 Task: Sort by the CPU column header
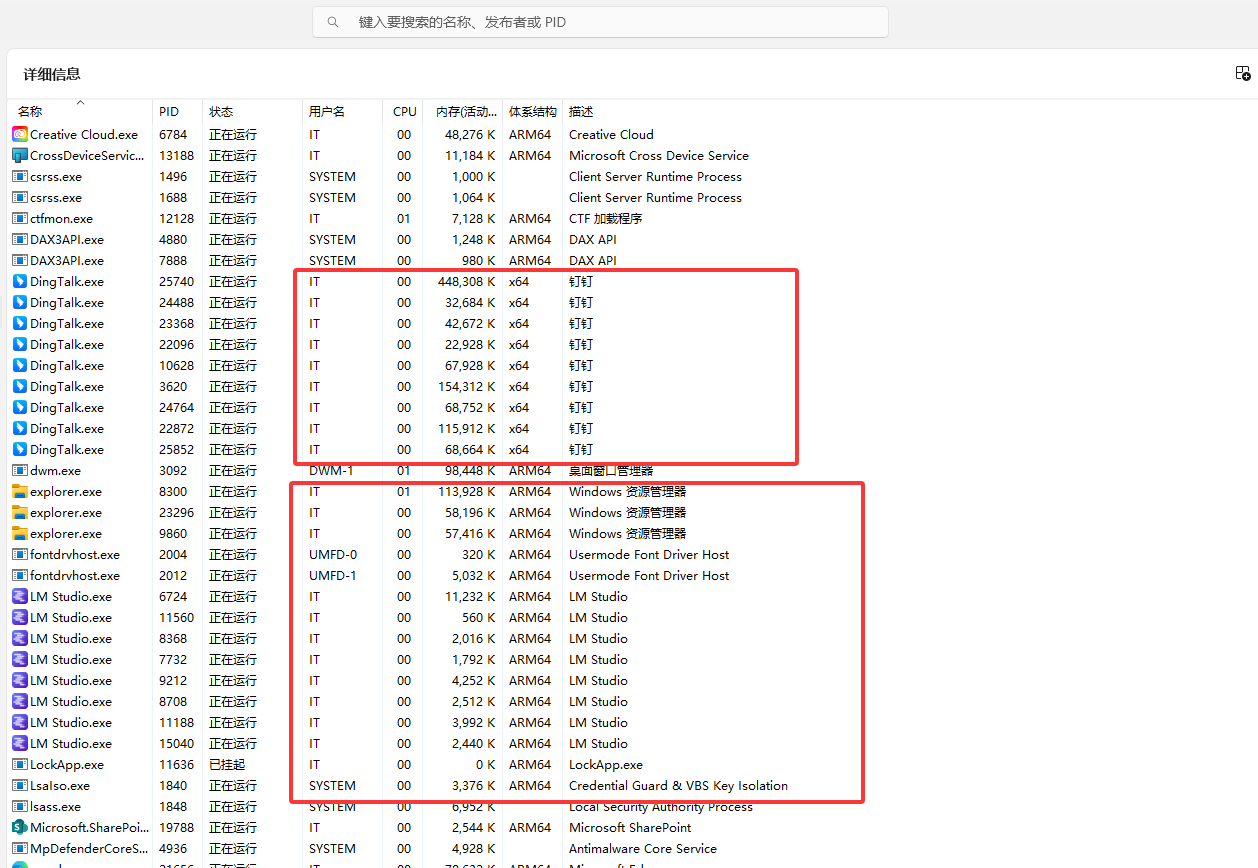click(405, 112)
